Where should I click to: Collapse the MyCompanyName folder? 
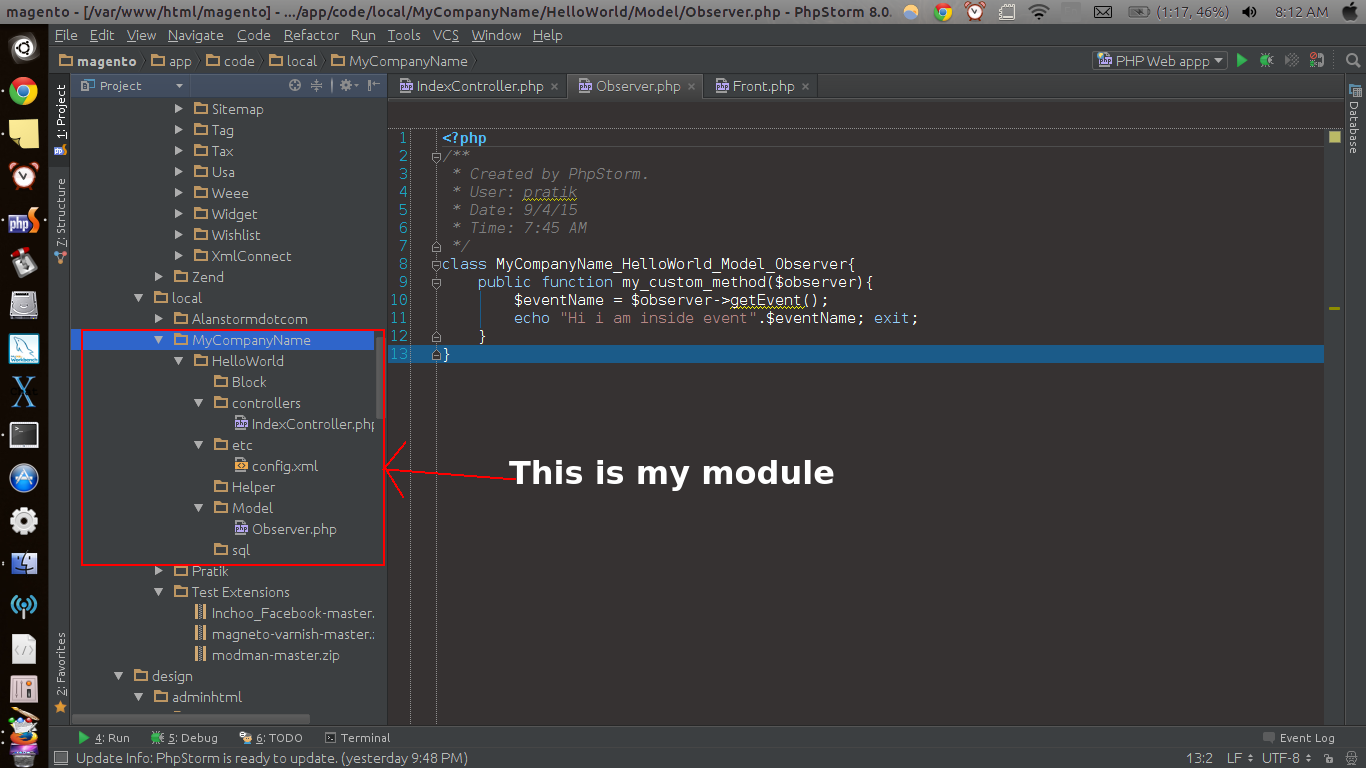(x=159, y=340)
